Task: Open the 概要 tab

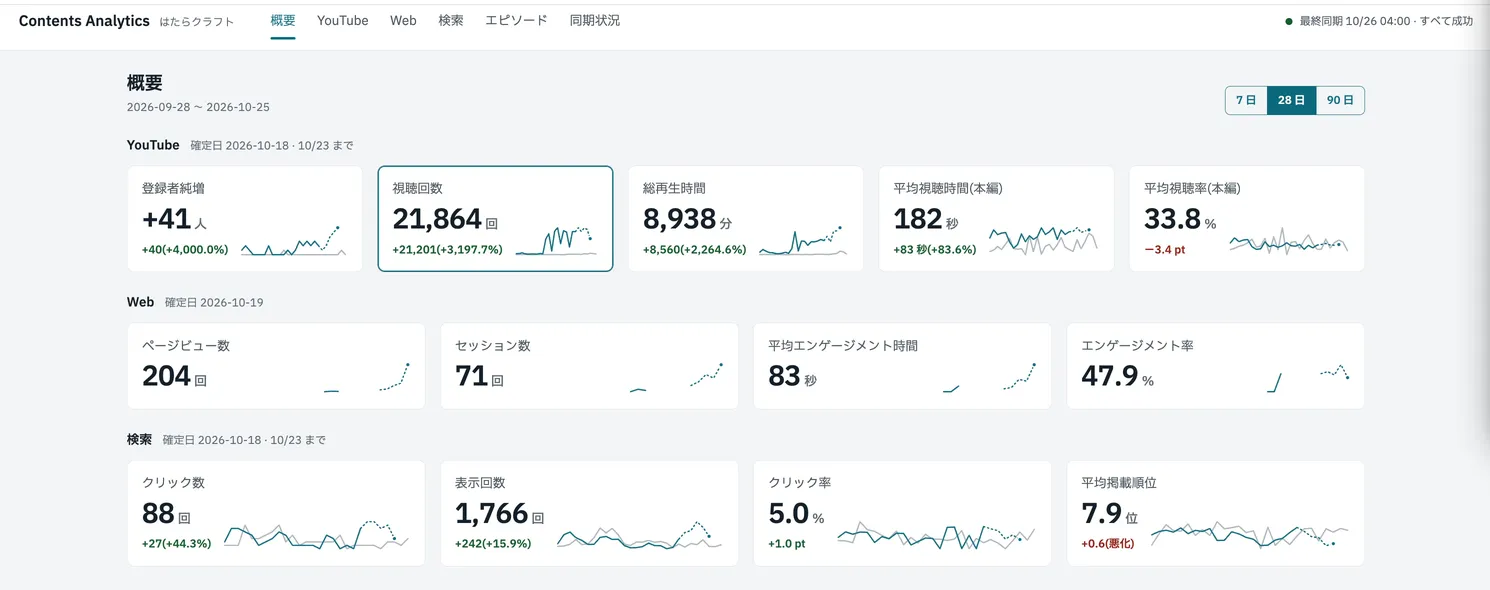Action: 283,20
